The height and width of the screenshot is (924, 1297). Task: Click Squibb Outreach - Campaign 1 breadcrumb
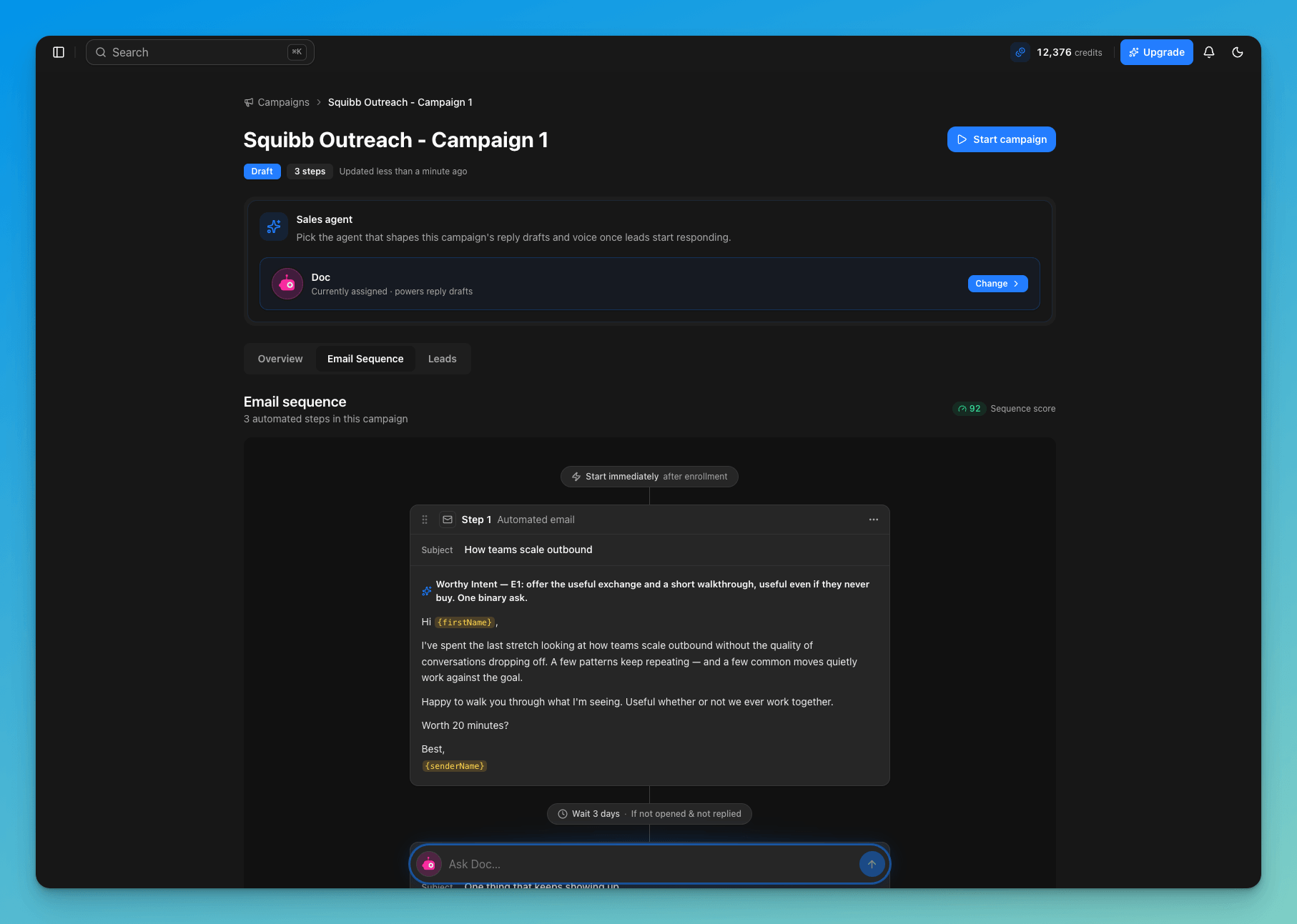pos(400,102)
